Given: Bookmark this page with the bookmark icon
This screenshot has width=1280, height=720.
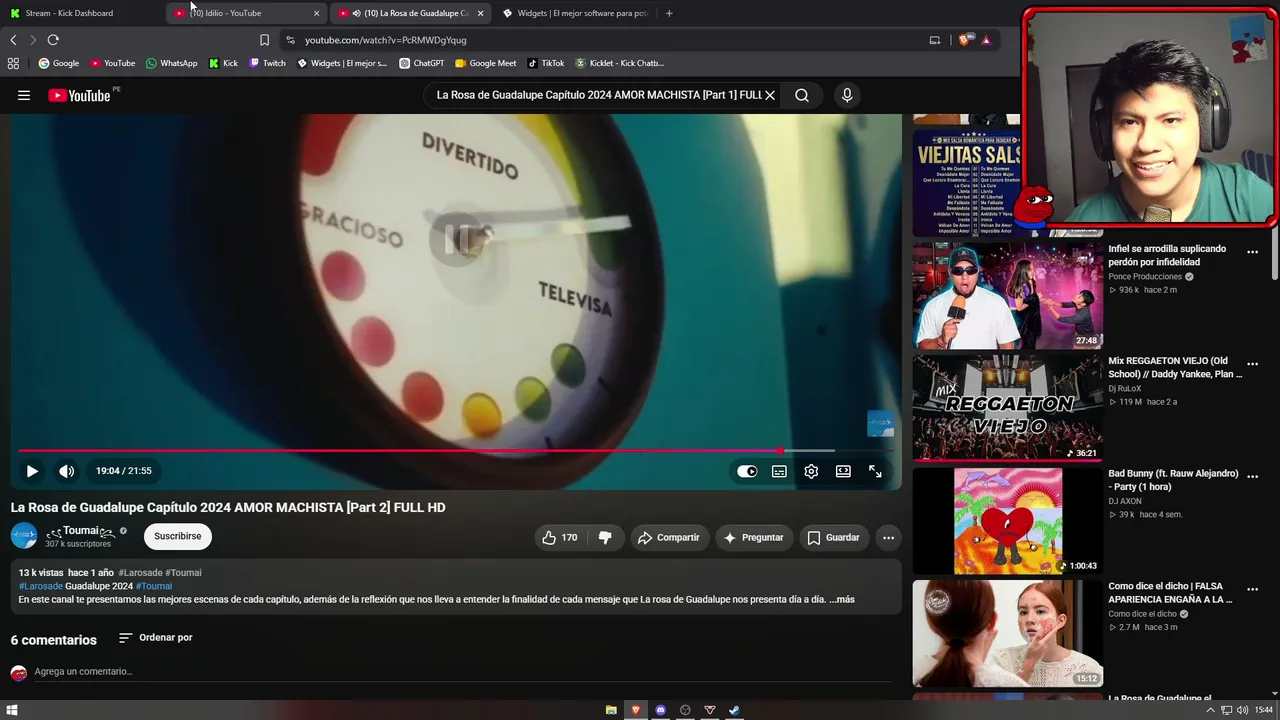Looking at the screenshot, I should click(264, 40).
